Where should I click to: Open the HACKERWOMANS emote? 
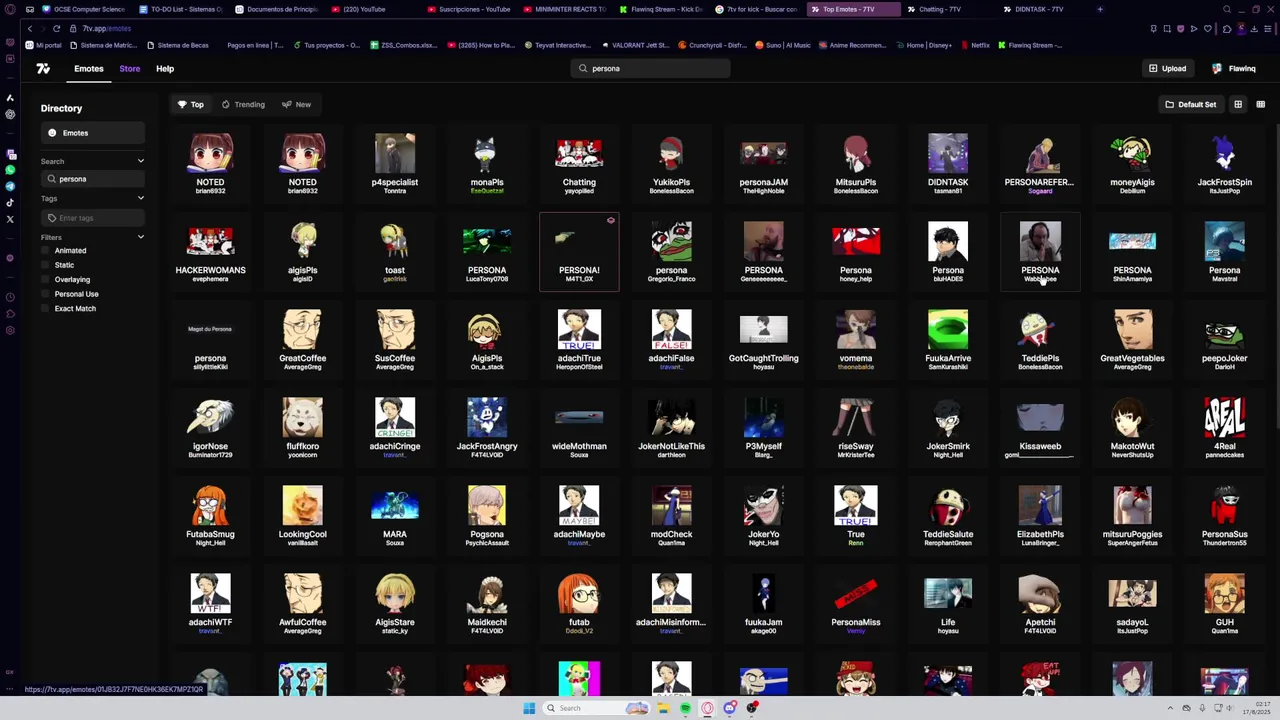click(x=210, y=252)
